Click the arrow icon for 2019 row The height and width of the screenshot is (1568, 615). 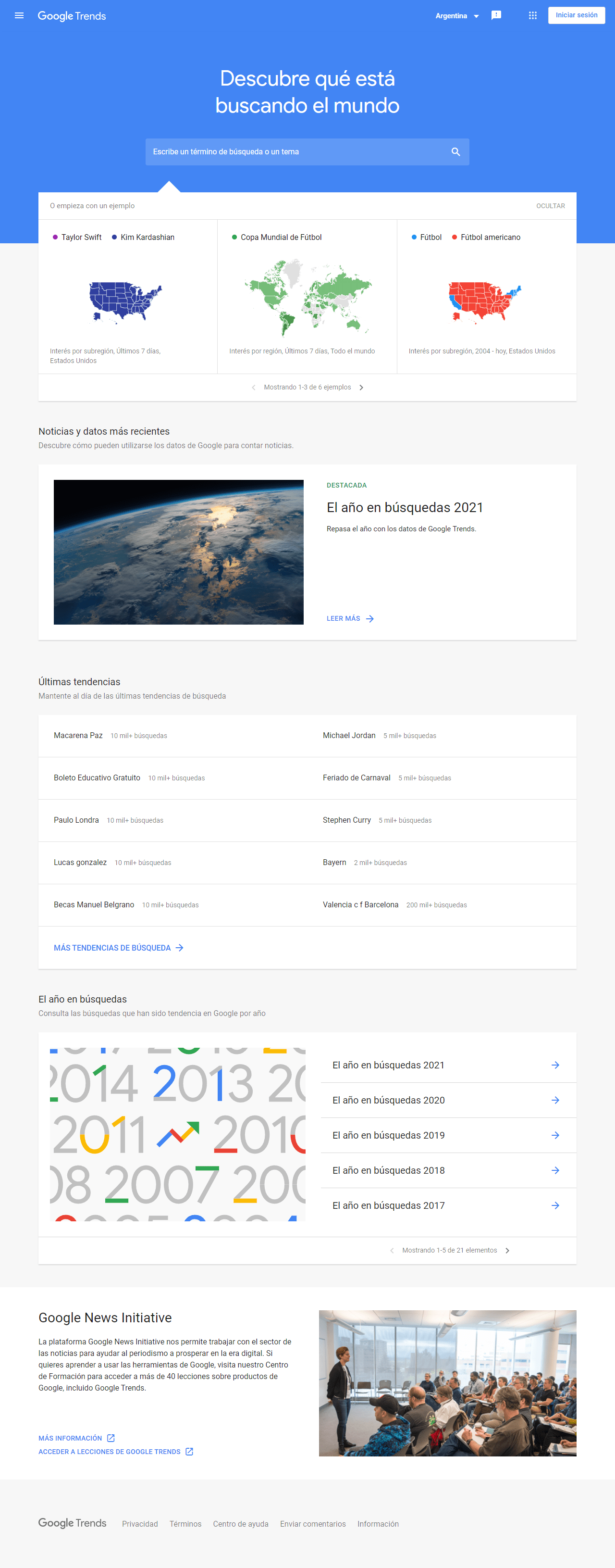coord(555,1135)
